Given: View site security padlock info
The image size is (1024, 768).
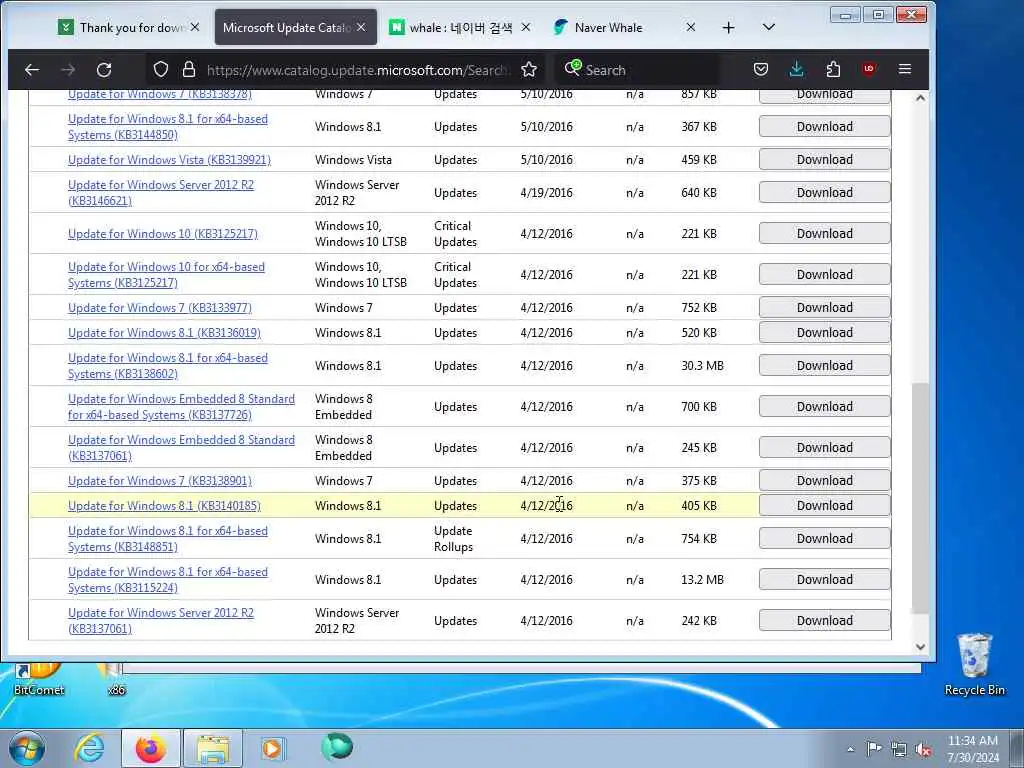Looking at the screenshot, I should tap(189, 69).
